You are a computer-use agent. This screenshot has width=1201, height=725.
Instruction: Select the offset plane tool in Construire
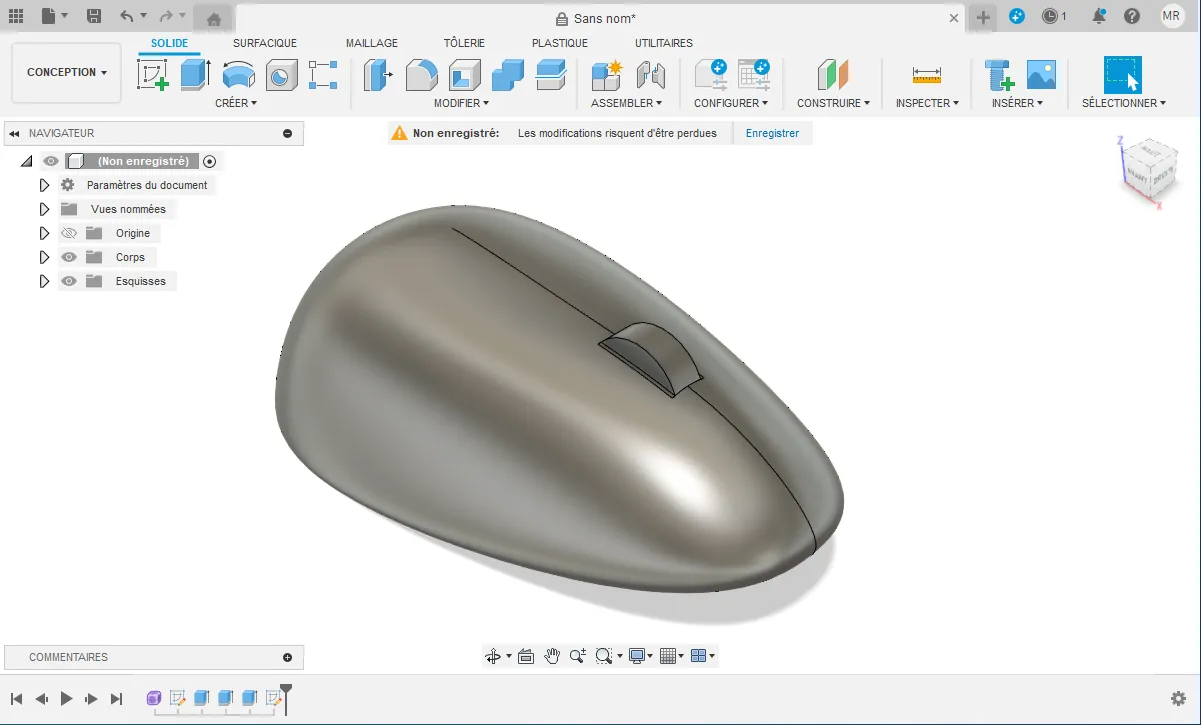coord(832,75)
